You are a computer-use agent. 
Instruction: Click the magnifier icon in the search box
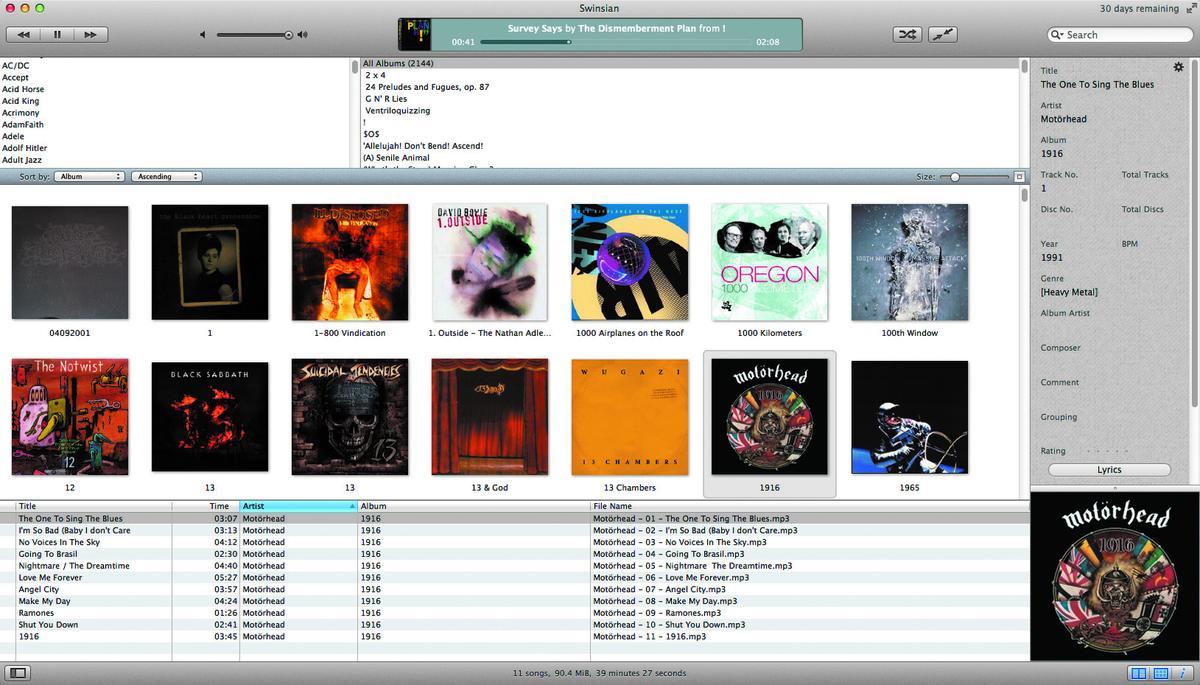[1058, 35]
